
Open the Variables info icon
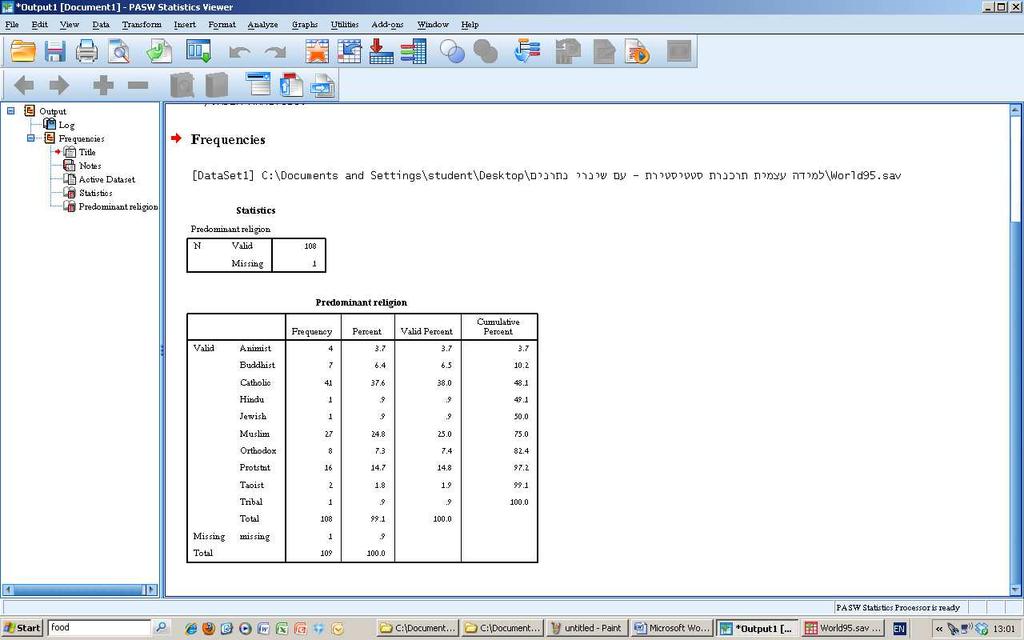(x=413, y=52)
